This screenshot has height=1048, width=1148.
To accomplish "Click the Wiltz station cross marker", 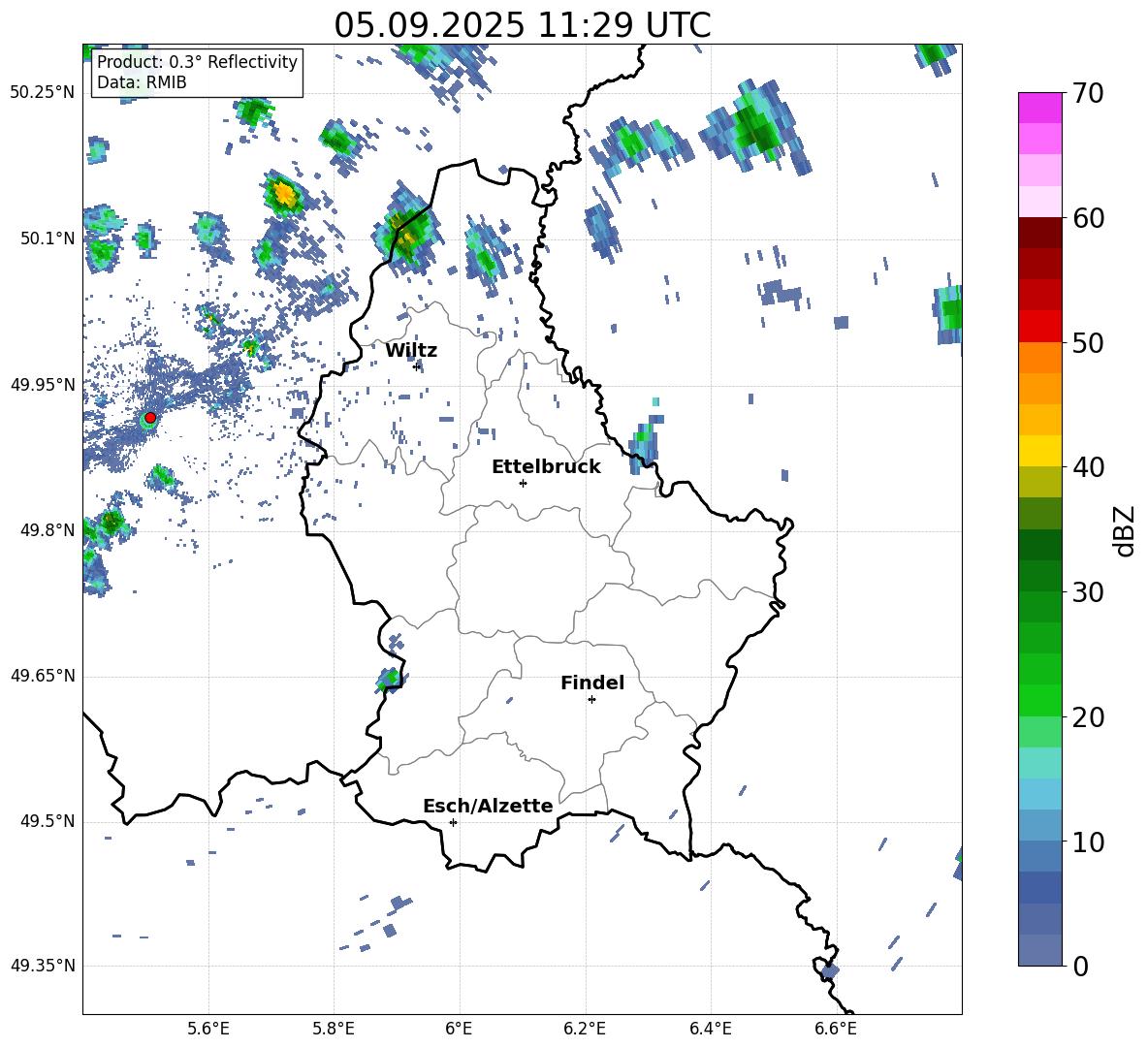I will pos(417,366).
